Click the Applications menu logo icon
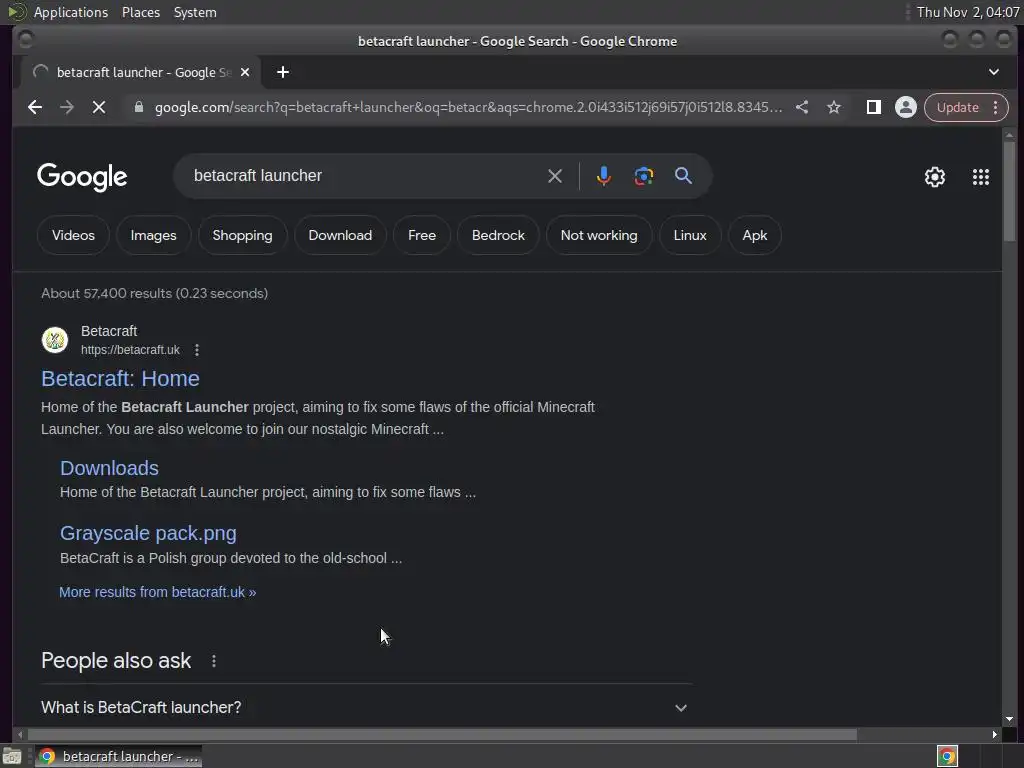The height and width of the screenshot is (768, 1024). point(16,12)
